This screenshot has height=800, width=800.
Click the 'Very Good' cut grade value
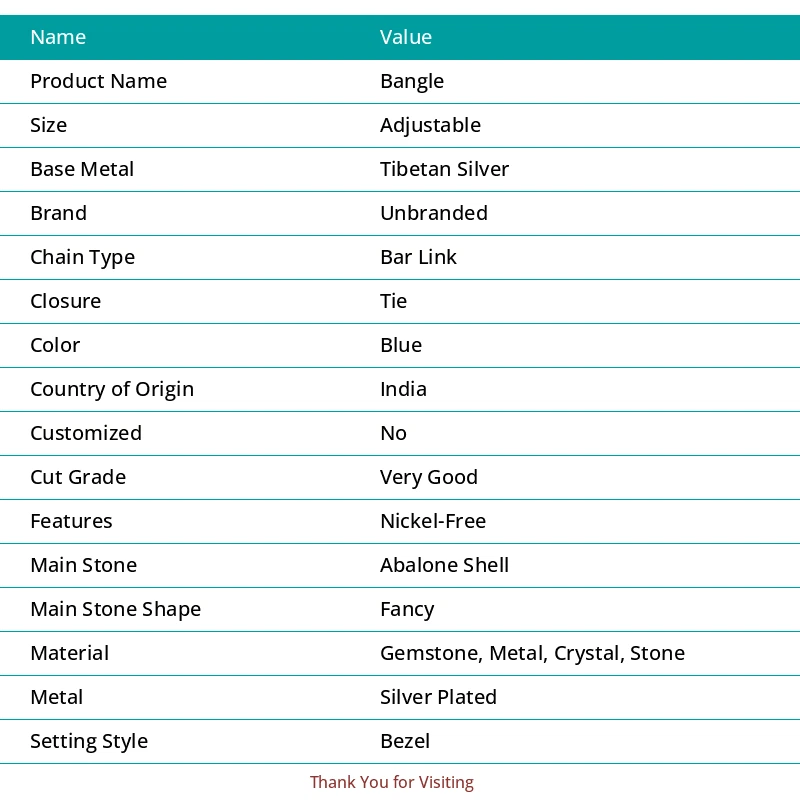429,478
